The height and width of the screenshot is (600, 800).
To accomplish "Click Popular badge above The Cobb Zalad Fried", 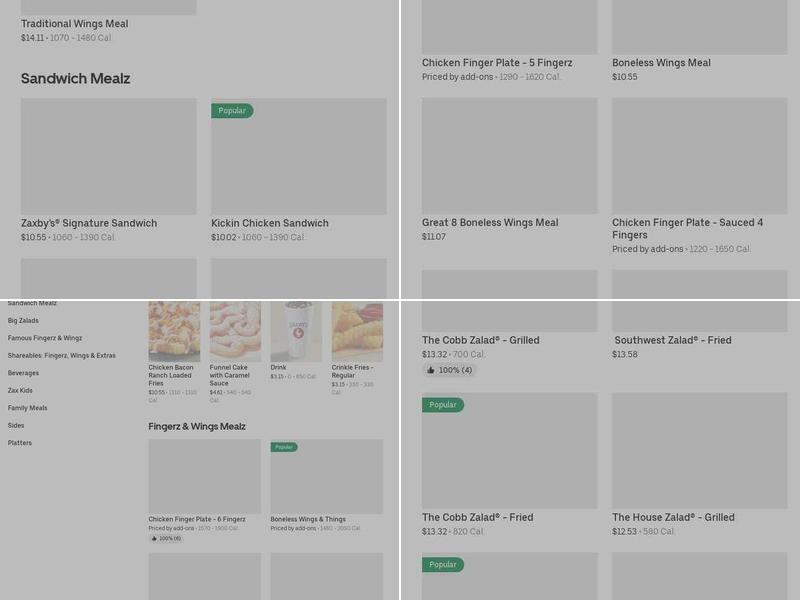I will tap(443, 405).
